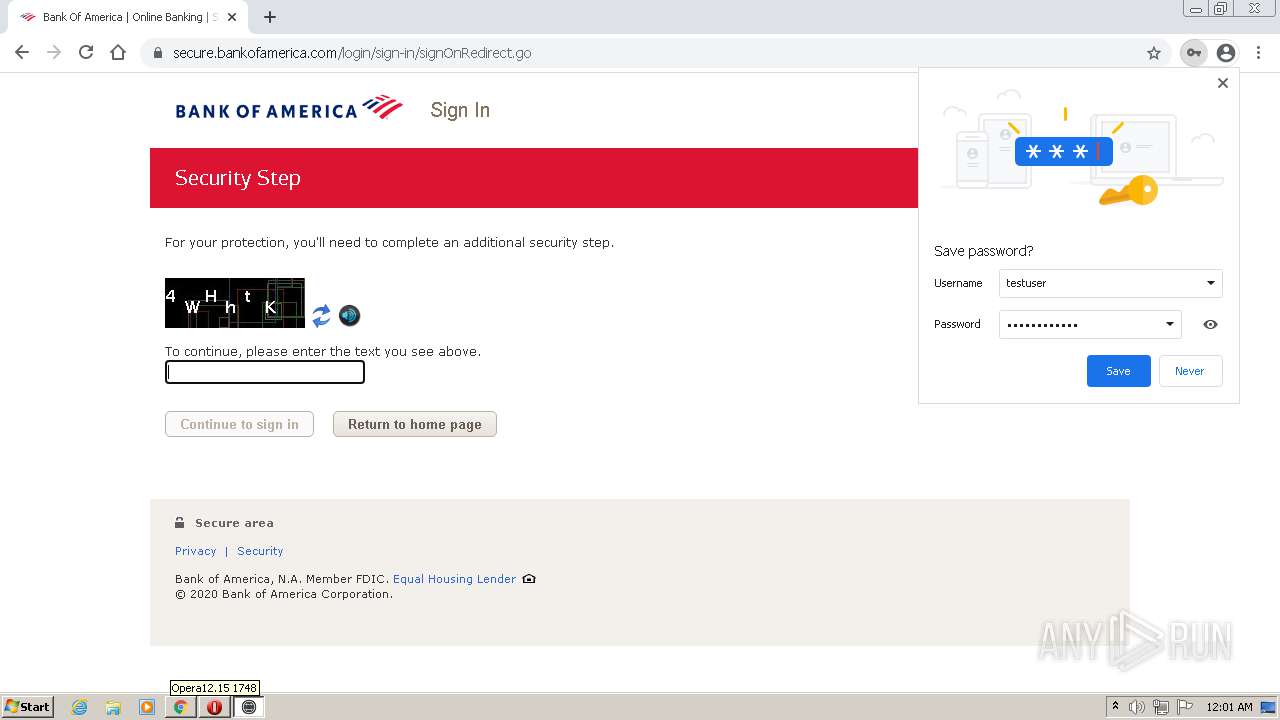Switch to Chrome in taskbar
The width and height of the screenshot is (1280, 720).
click(181, 707)
